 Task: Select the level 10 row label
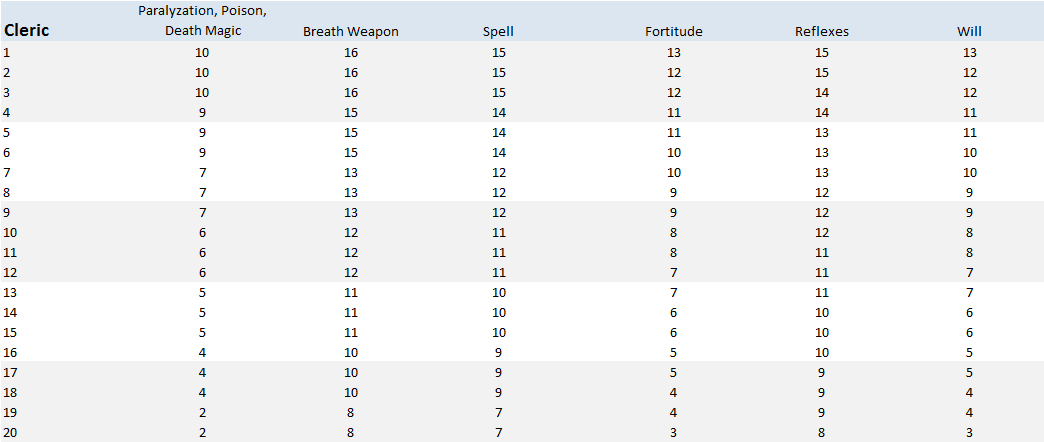click(10, 232)
